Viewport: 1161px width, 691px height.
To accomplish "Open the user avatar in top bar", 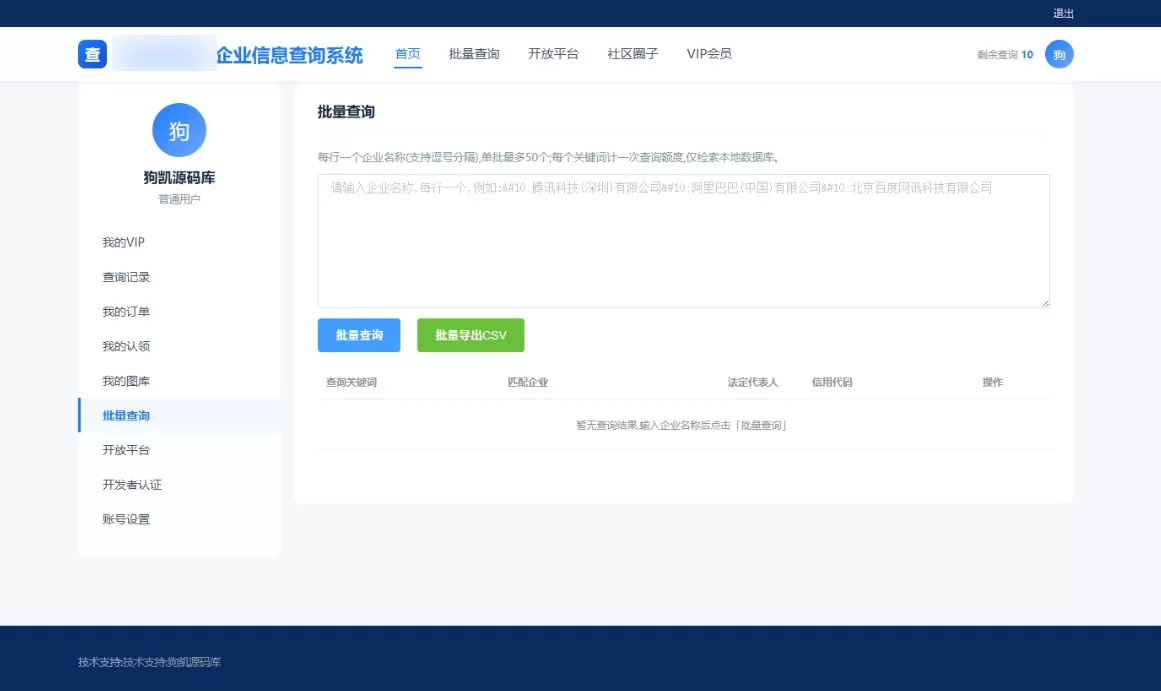I will pos(1059,54).
